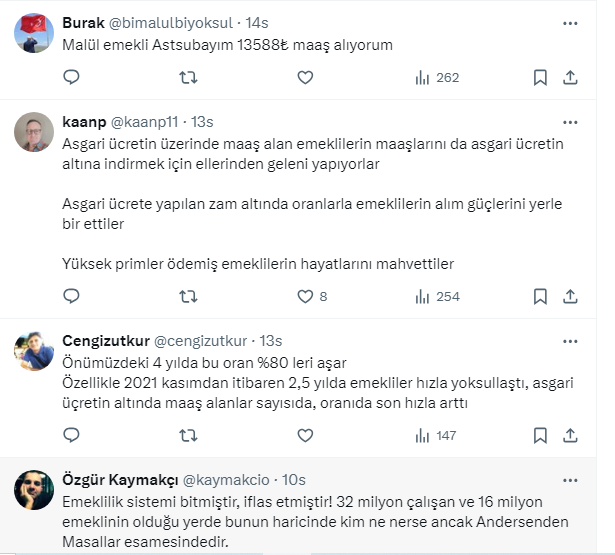Bookmark Cengizutkur's tweet
Image resolution: width=615 pixels, height=555 pixels.
click(540, 435)
